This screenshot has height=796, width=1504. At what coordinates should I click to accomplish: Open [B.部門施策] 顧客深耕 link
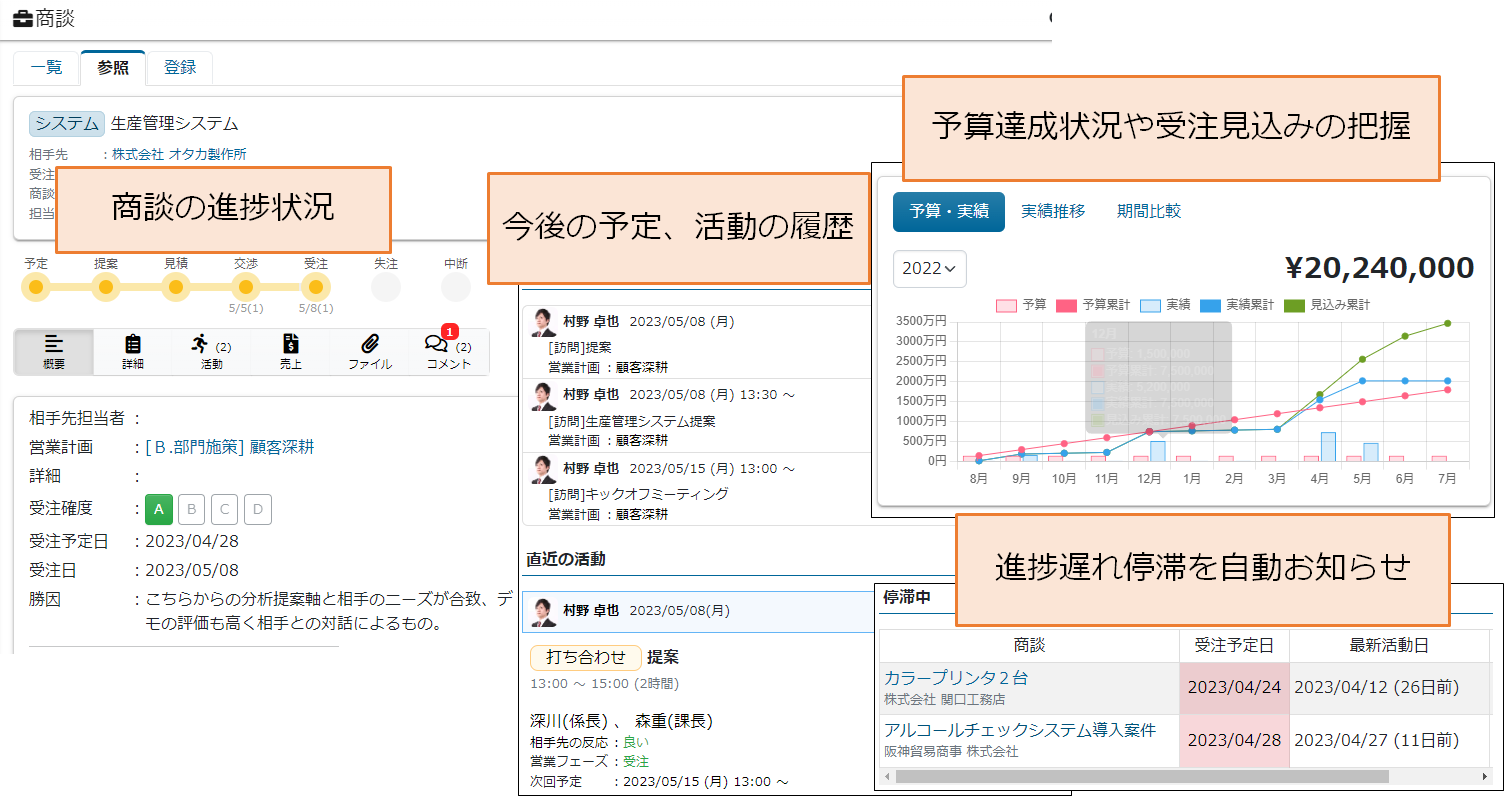(x=230, y=447)
